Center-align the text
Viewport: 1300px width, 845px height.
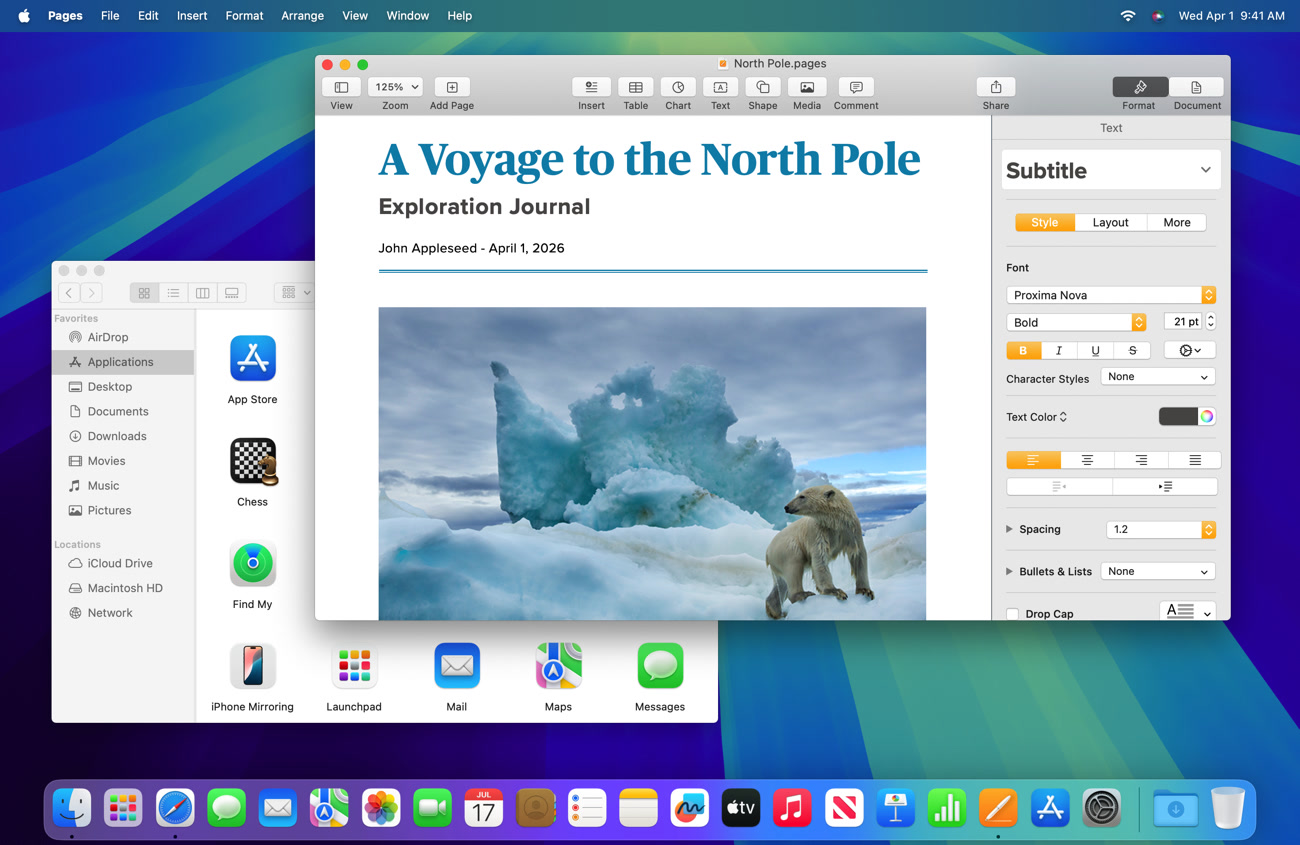(1087, 460)
